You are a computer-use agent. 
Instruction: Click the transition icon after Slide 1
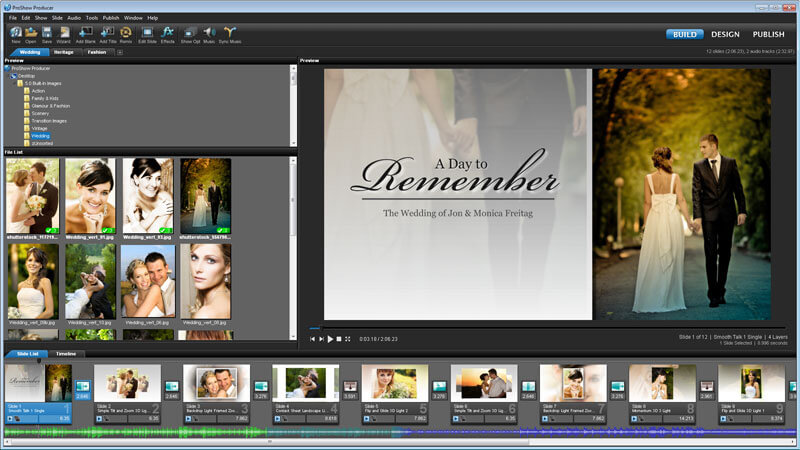(83, 385)
